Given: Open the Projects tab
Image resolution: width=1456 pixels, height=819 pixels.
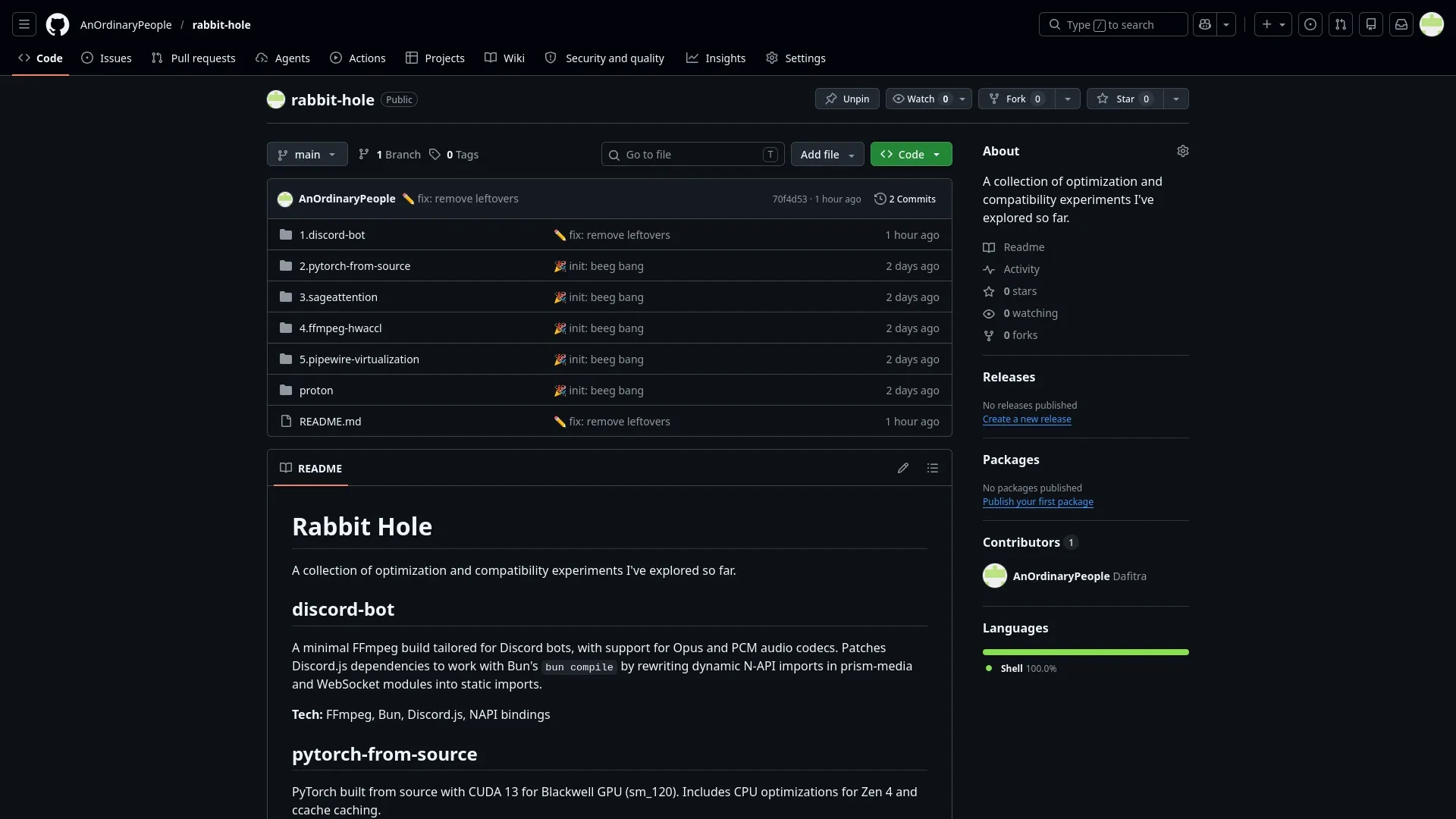Looking at the screenshot, I should click(435, 58).
